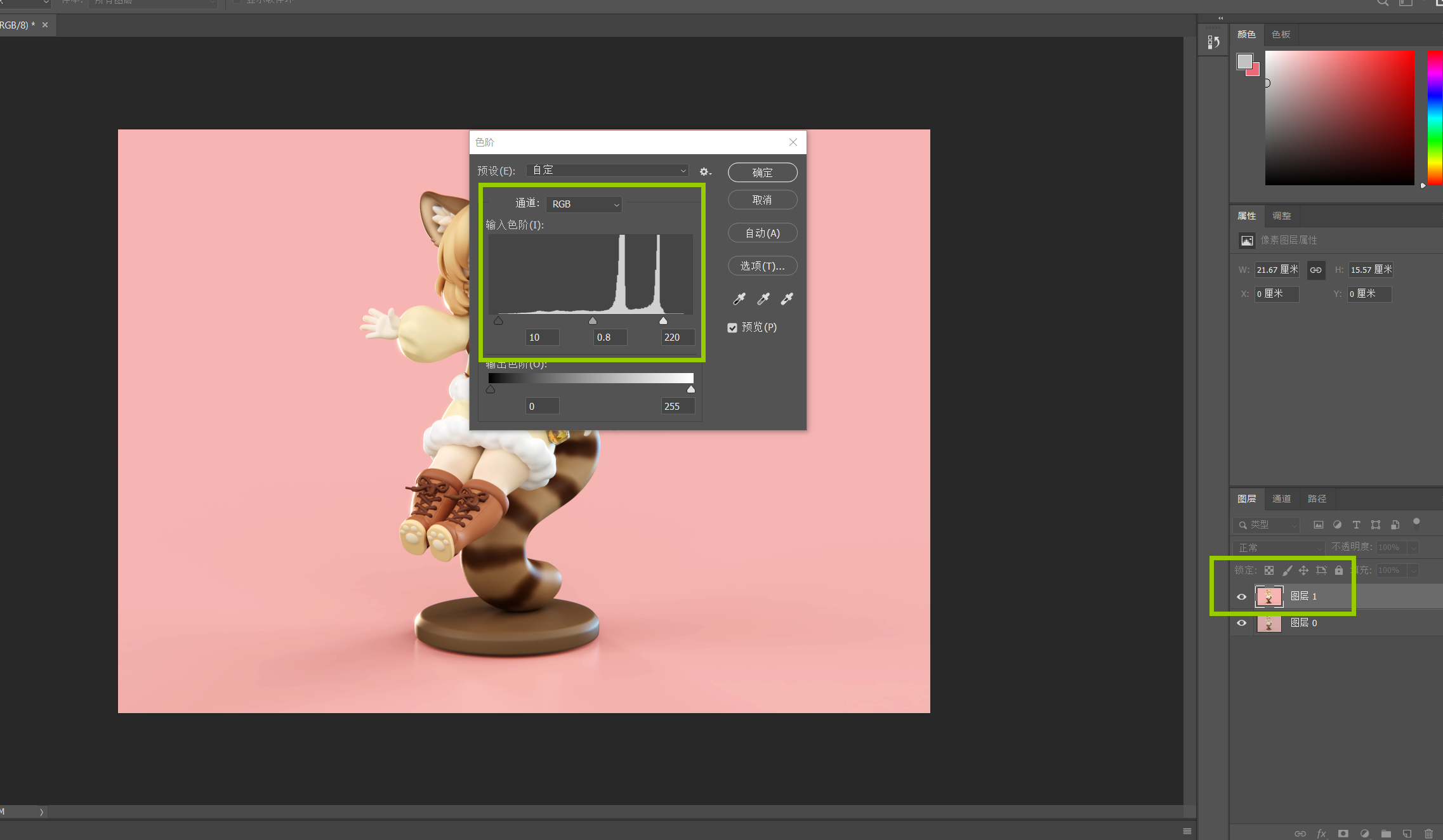Open the blend mode 正常 dropdown

point(1279,548)
